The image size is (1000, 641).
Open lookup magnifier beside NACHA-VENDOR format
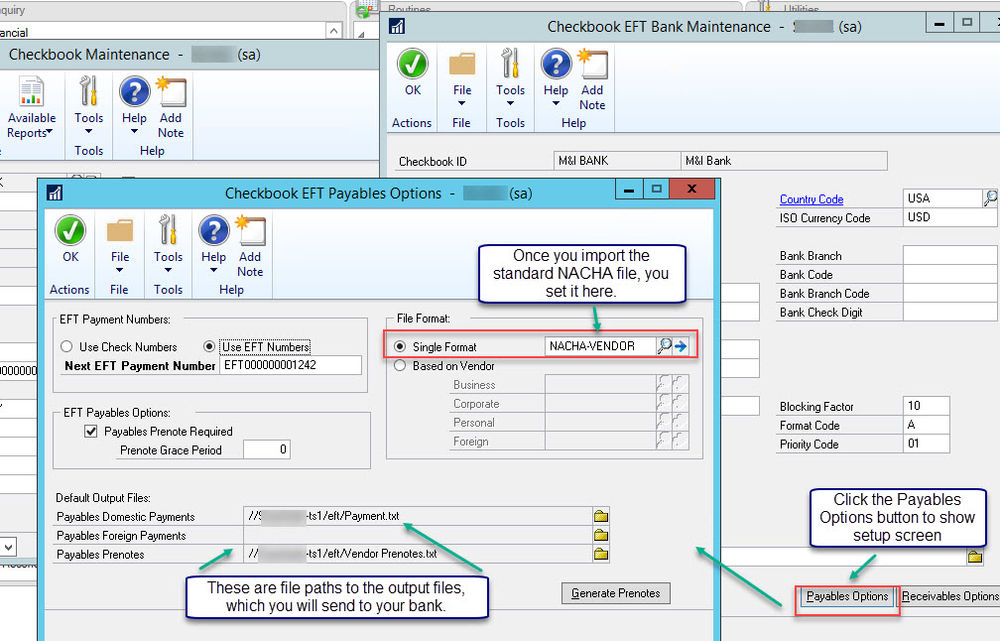click(x=665, y=346)
